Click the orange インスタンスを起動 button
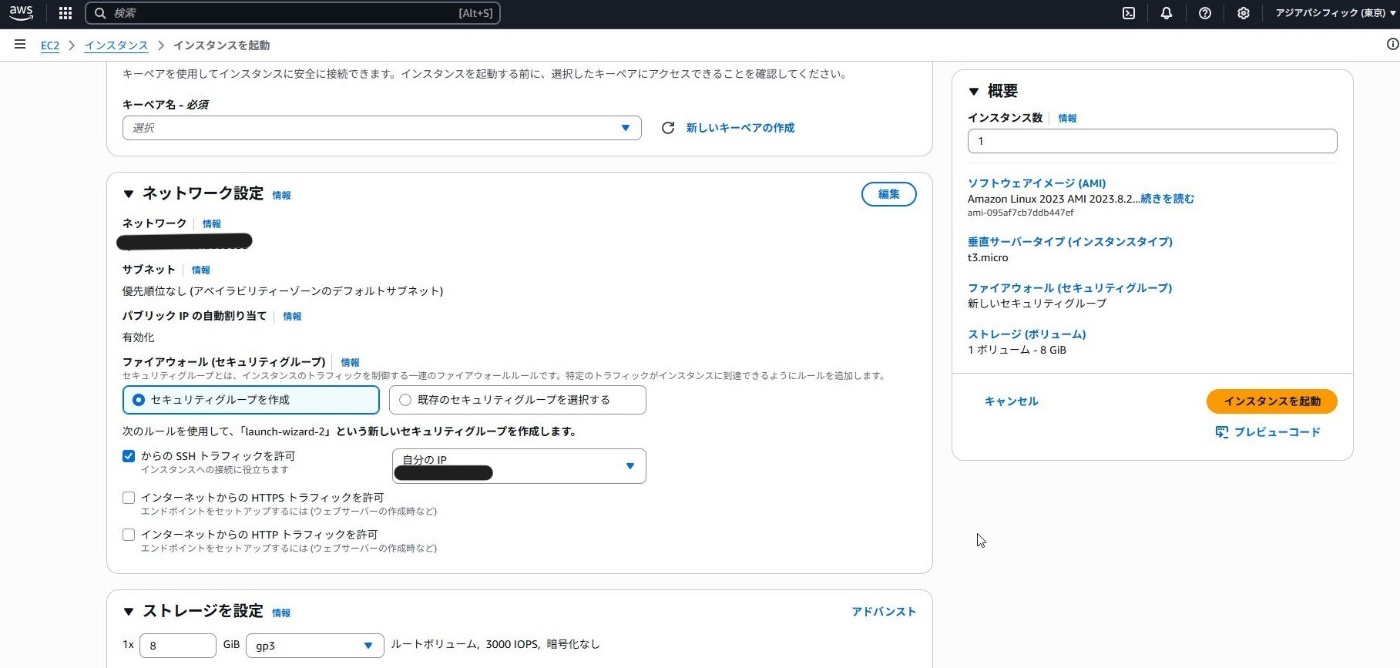 (1272, 401)
